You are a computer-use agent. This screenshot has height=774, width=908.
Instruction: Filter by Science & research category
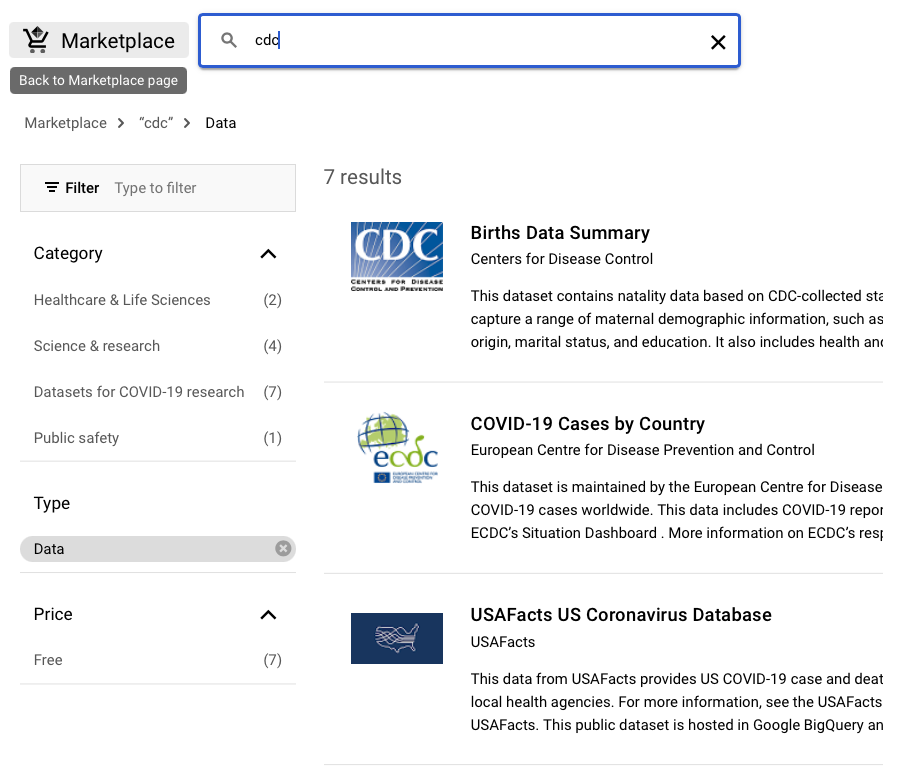click(x=158, y=346)
